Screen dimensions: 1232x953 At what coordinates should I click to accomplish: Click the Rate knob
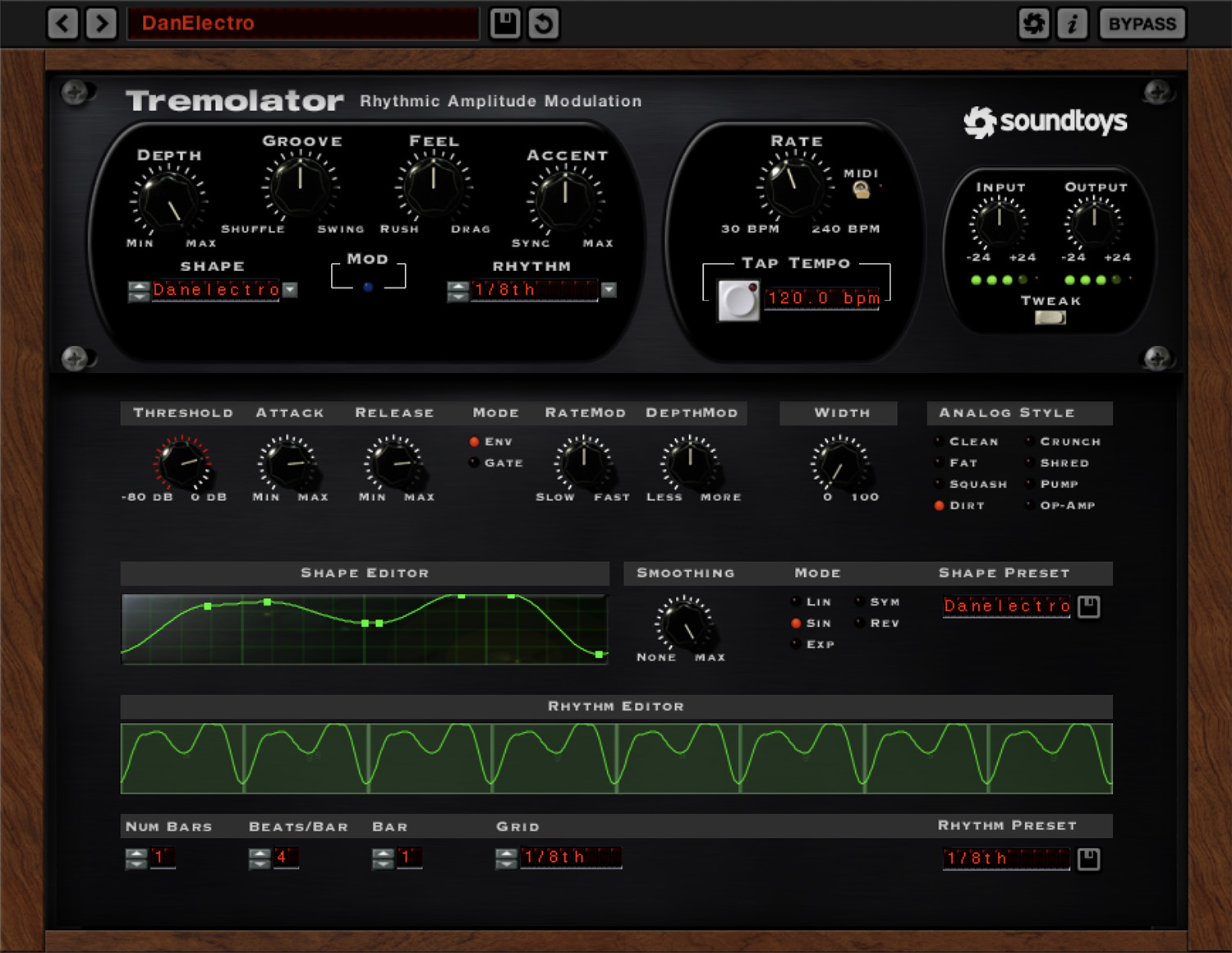pos(793,186)
